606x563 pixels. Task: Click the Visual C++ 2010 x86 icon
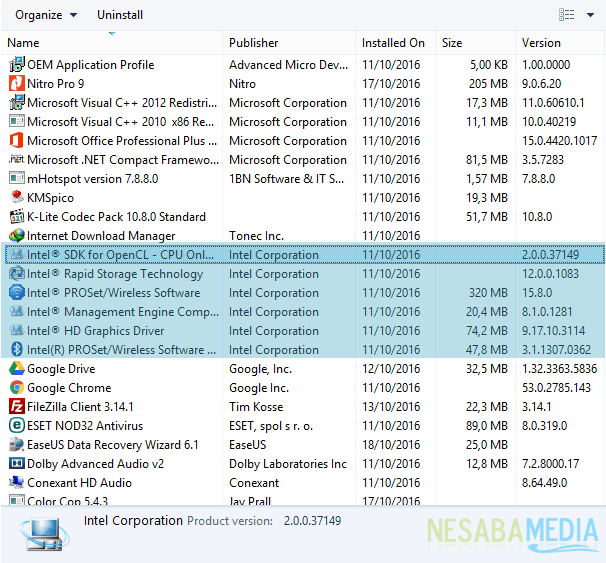(17, 121)
